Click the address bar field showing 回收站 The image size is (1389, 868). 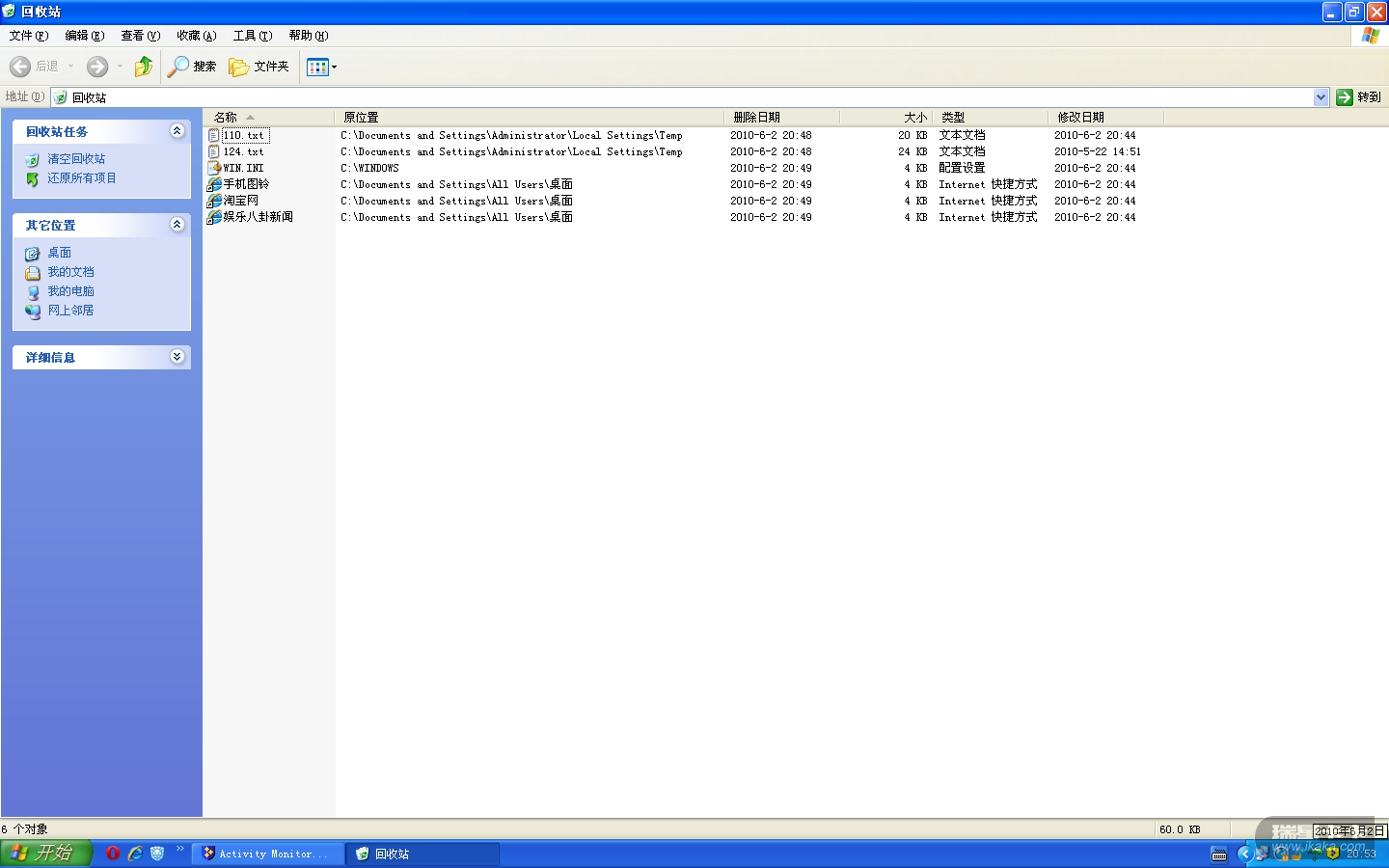(x=690, y=97)
